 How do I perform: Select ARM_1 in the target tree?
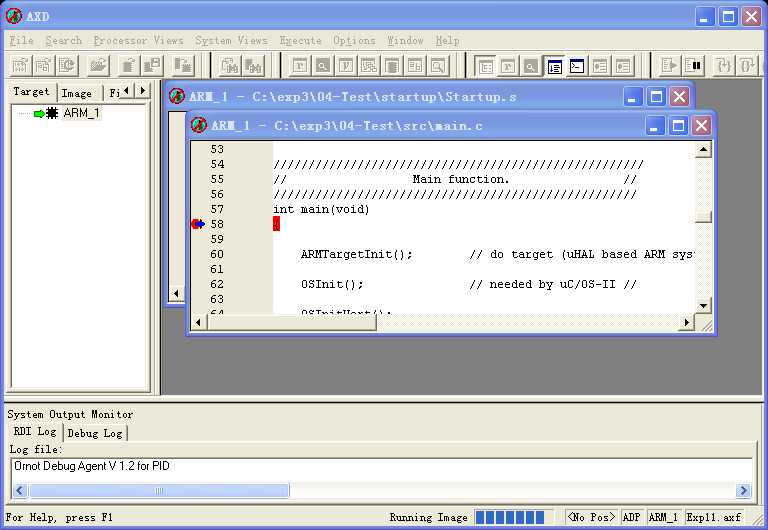point(82,113)
